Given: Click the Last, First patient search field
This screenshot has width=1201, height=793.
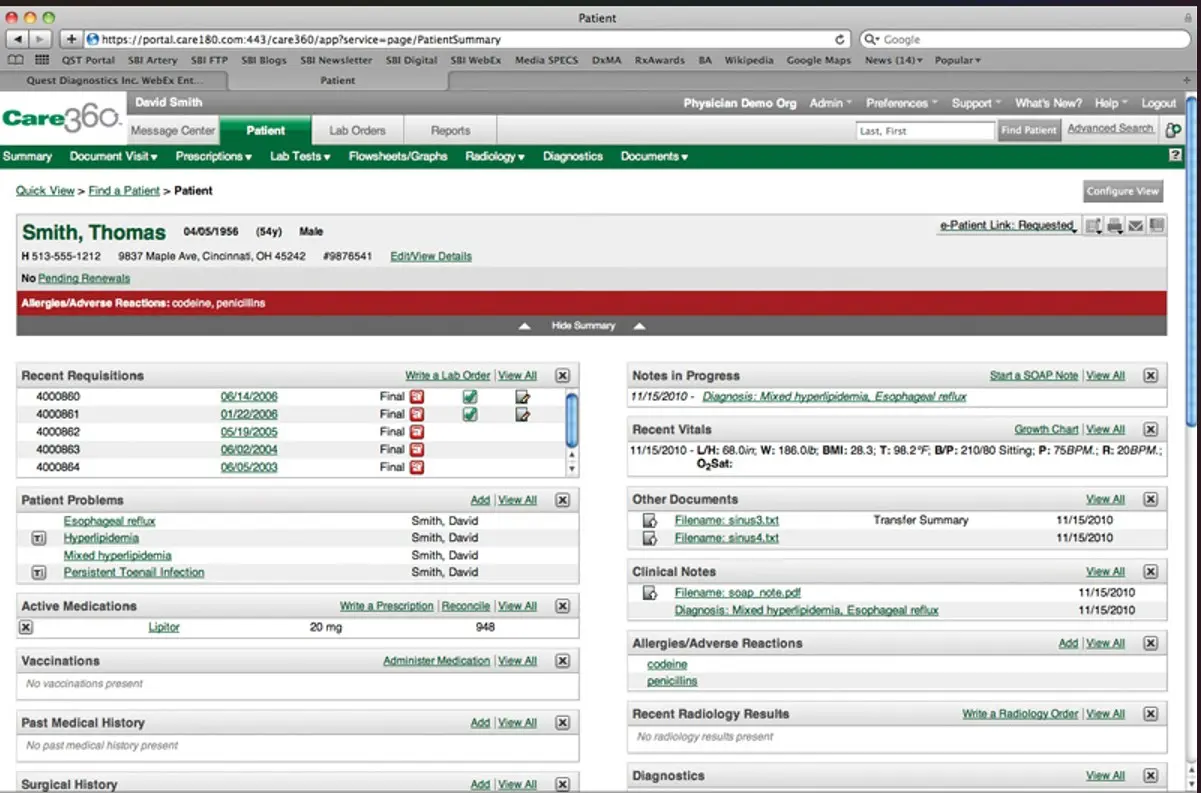Looking at the screenshot, I should pyautogui.click(x=924, y=129).
